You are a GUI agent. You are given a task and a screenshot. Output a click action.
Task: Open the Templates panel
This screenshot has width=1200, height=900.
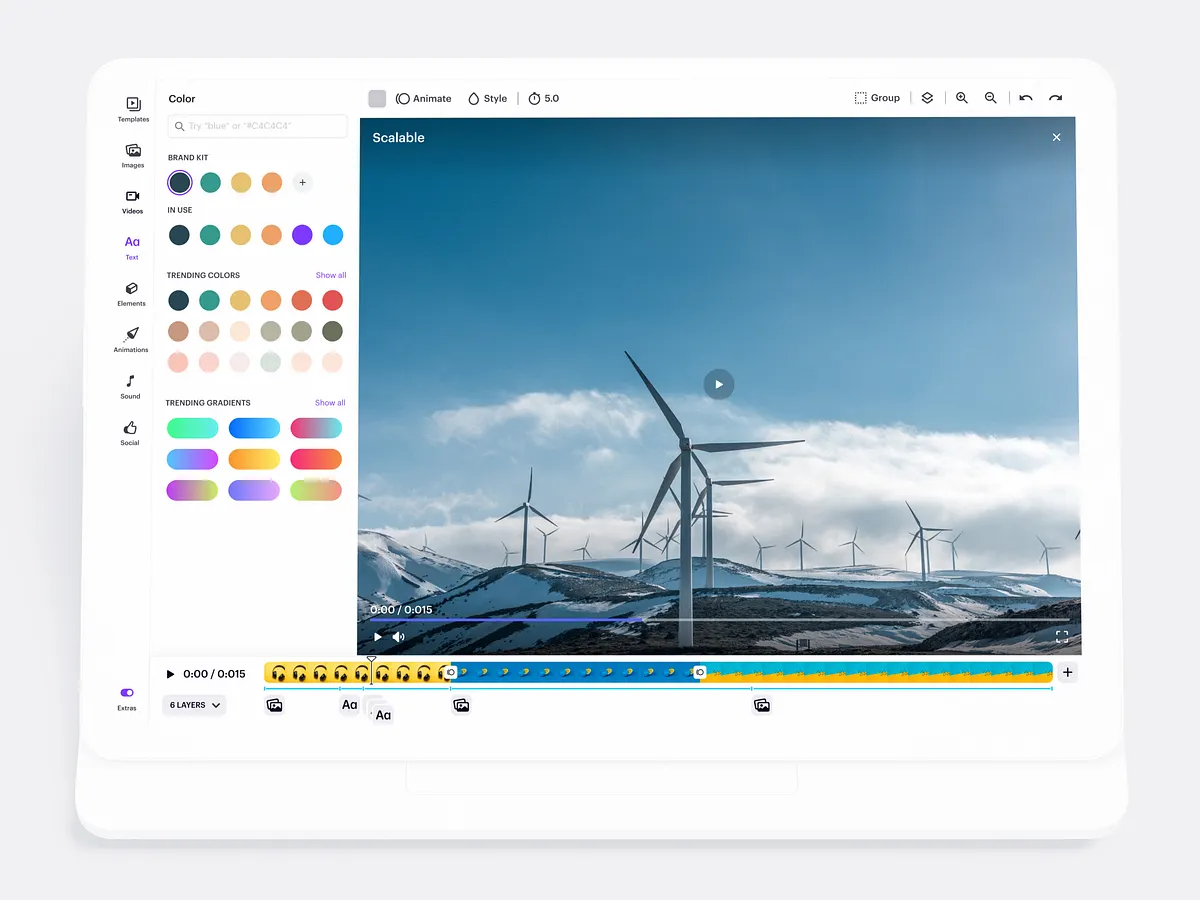click(x=132, y=109)
